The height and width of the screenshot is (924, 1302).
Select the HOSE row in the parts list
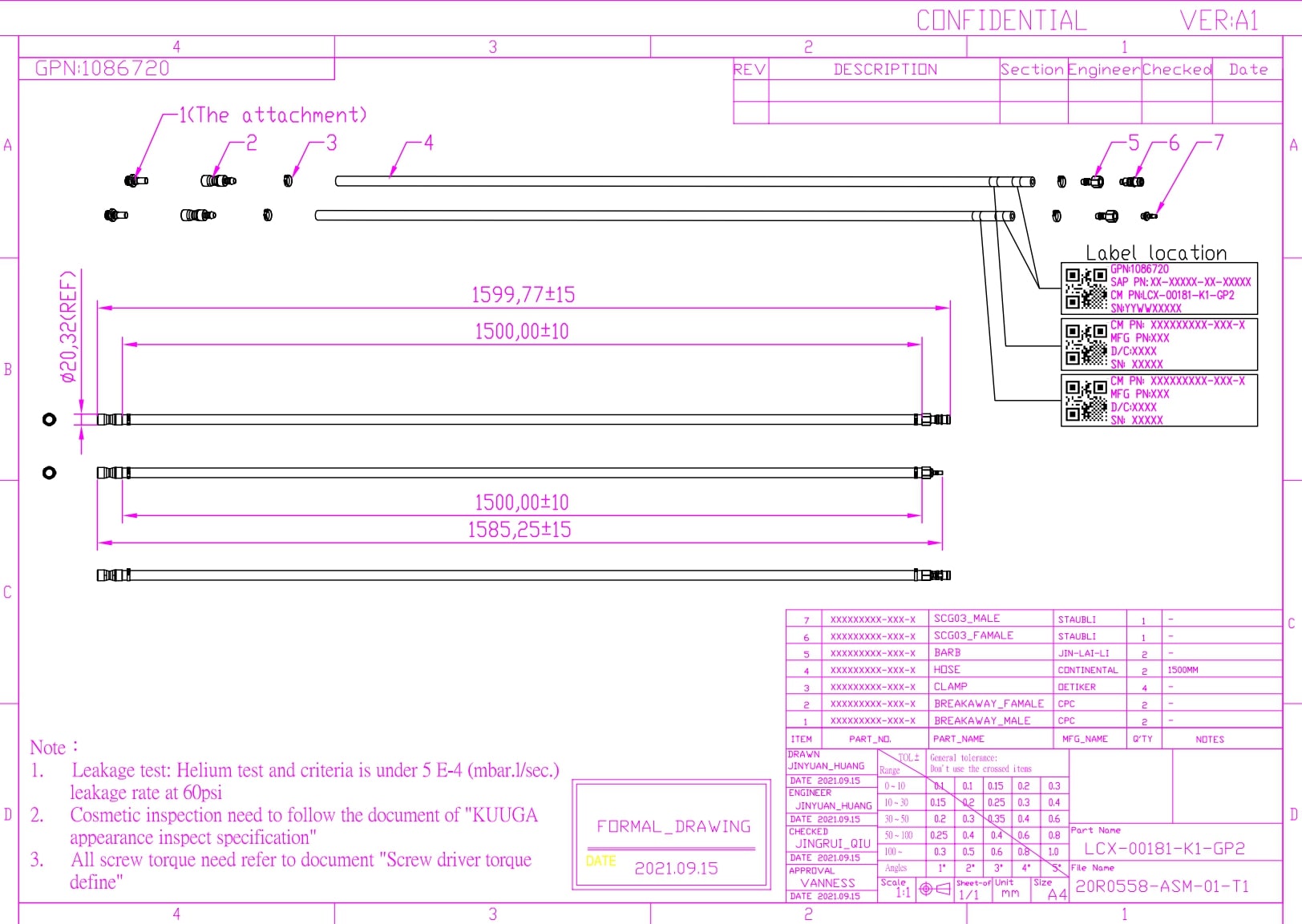[x=946, y=670]
